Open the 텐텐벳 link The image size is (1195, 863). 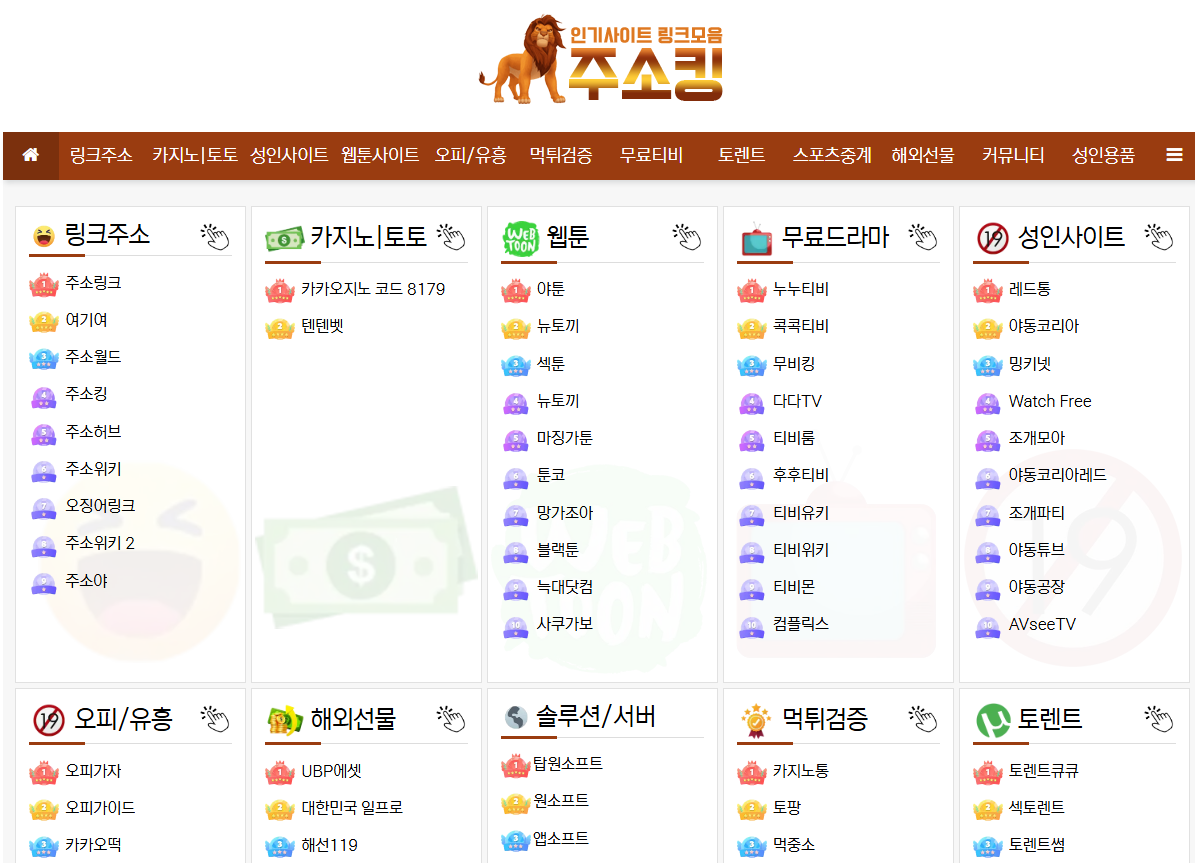coord(322,326)
